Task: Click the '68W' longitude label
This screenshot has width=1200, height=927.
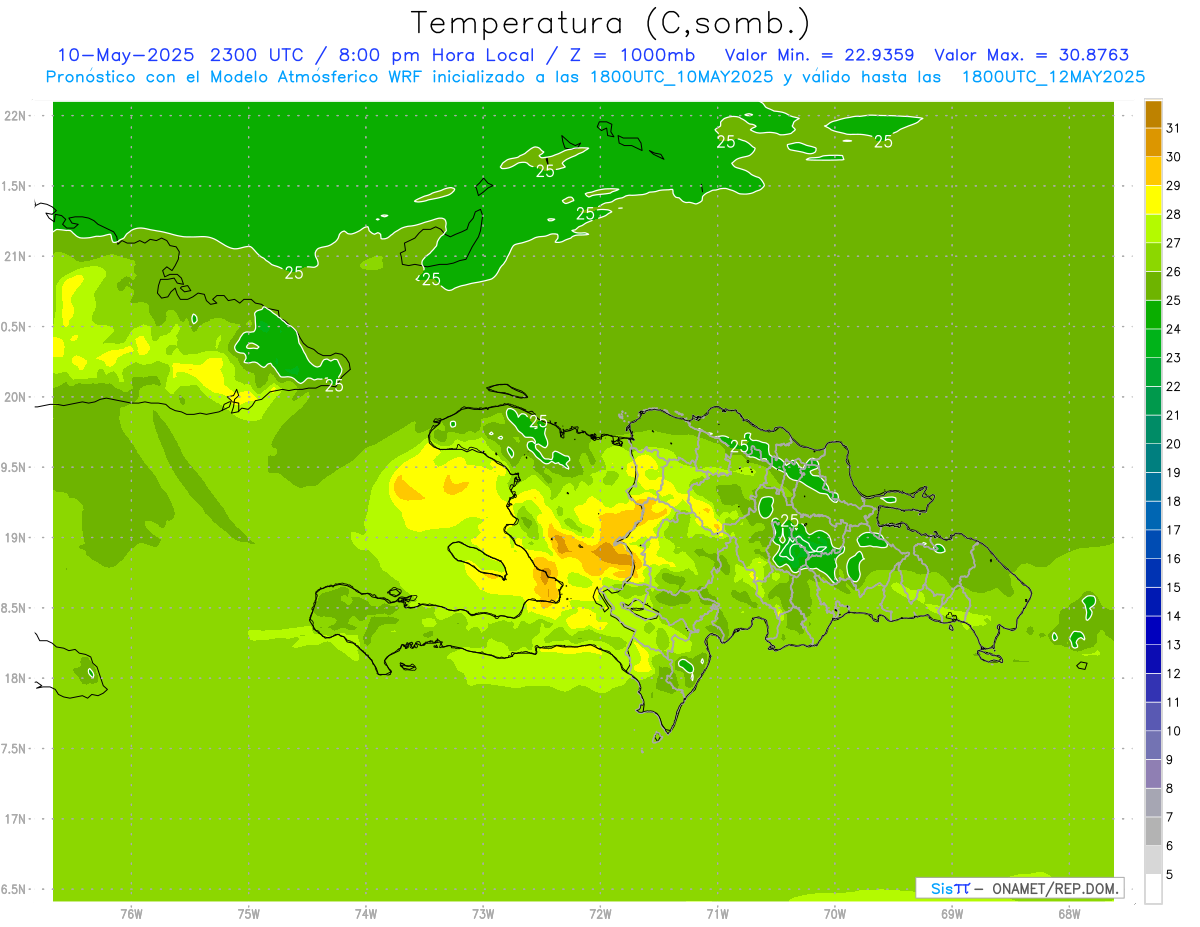Action: (x=1069, y=914)
